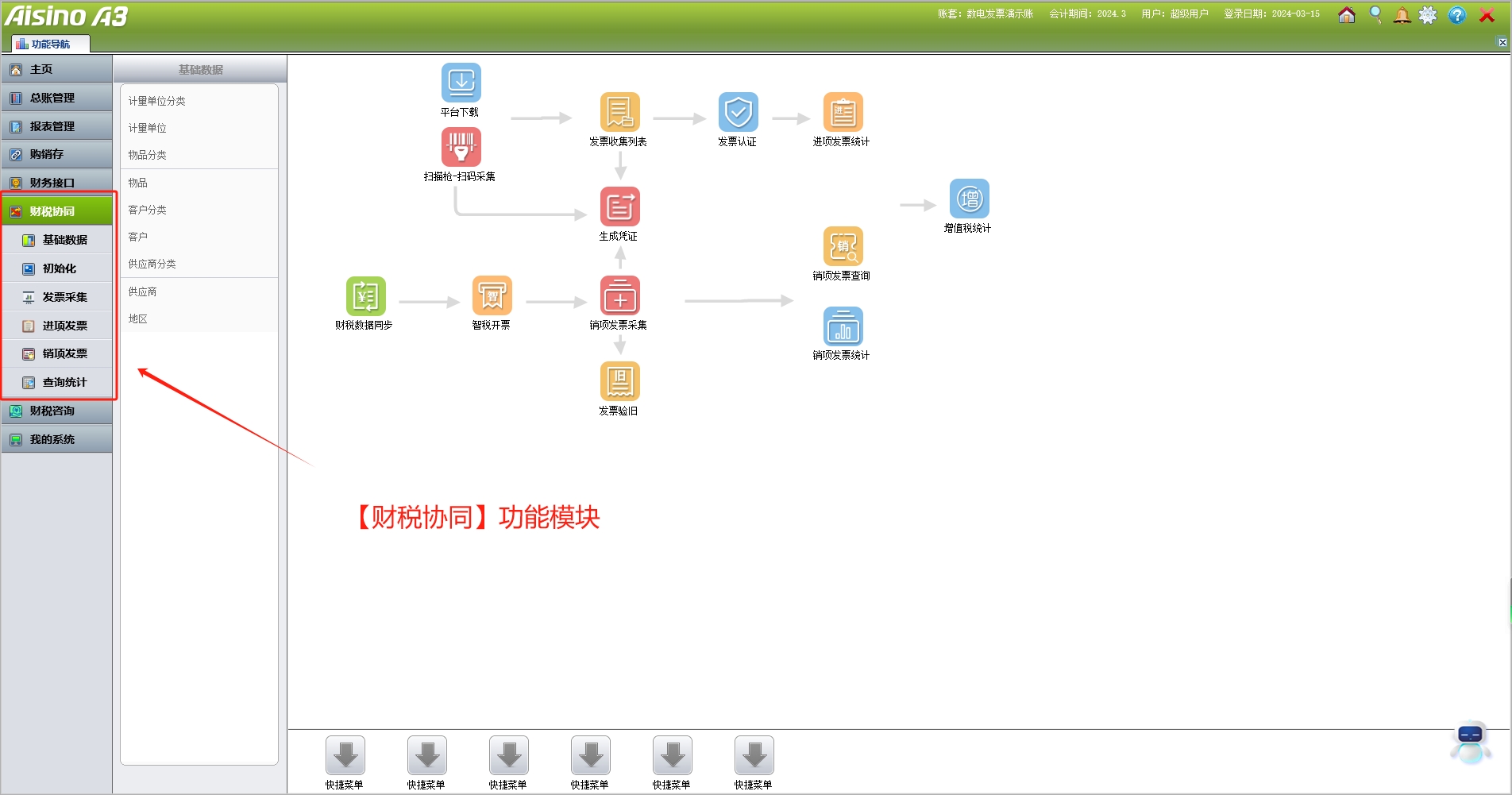This screenshot has height=795, width=1512.
Task: Click the 扫描枪-扫码采集 scanner icon
Action: click(461, 147)
